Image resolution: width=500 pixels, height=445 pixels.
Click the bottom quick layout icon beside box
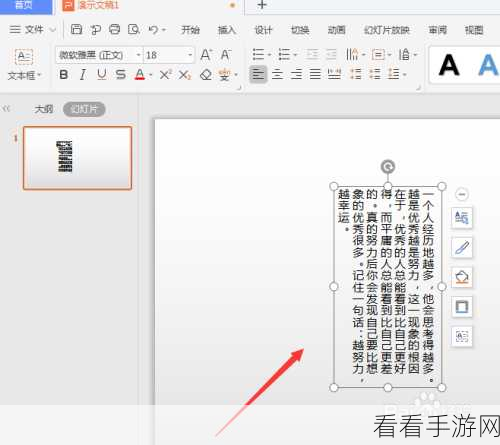coord(462,336)
